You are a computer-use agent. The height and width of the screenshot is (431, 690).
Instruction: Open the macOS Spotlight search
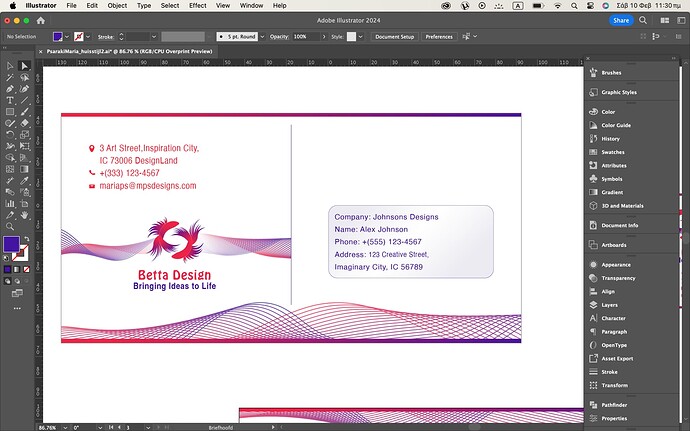[x=574, y=6]
